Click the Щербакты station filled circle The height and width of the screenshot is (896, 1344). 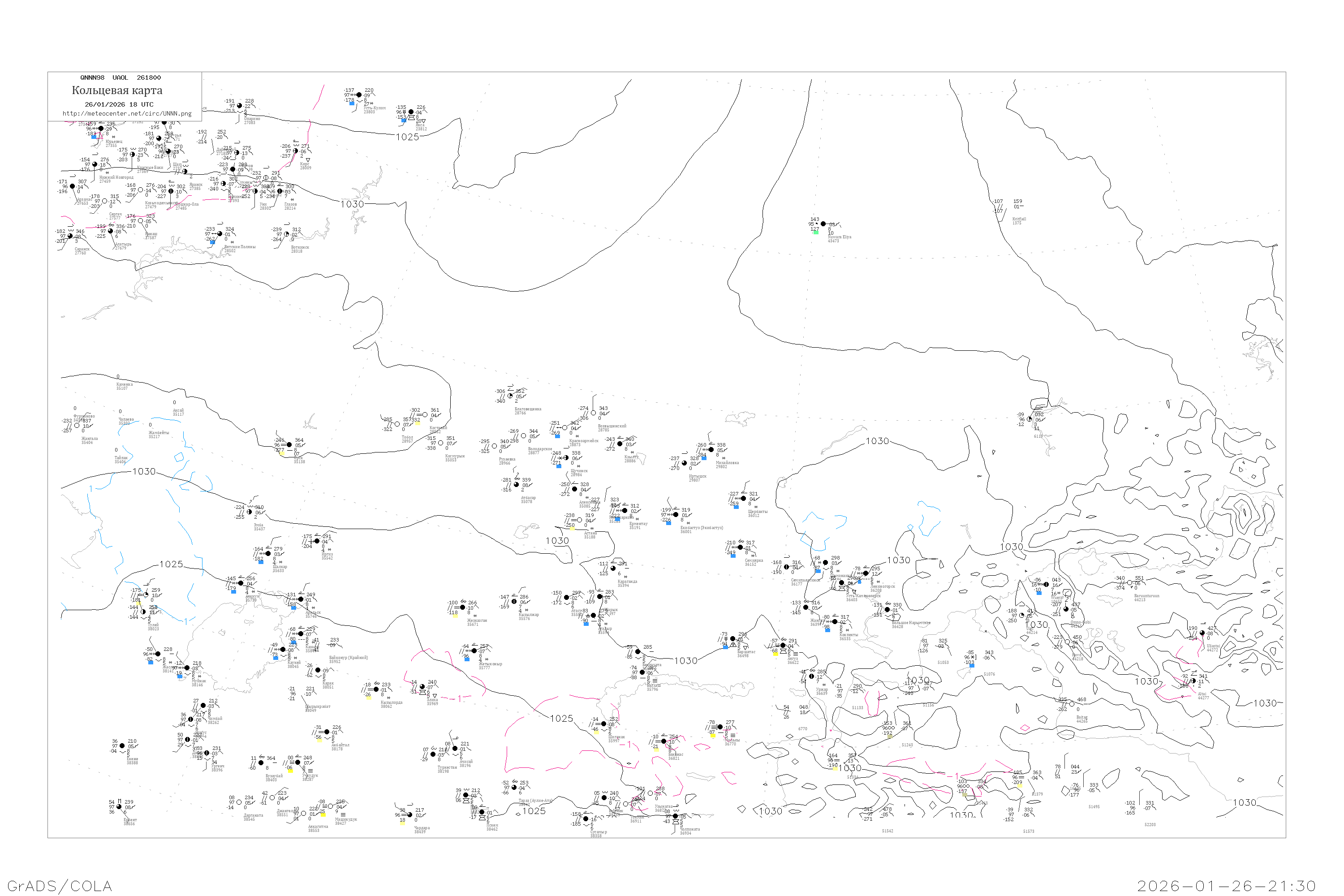743,499
